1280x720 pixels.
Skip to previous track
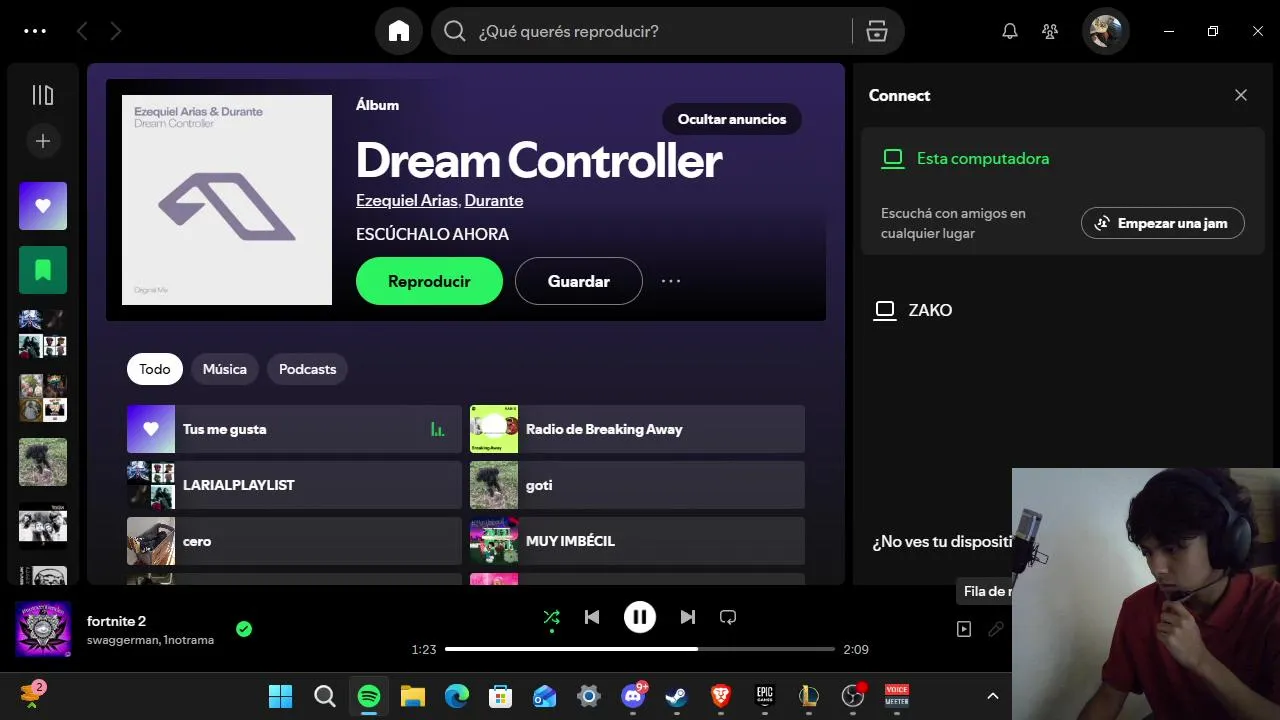[592, 617]
